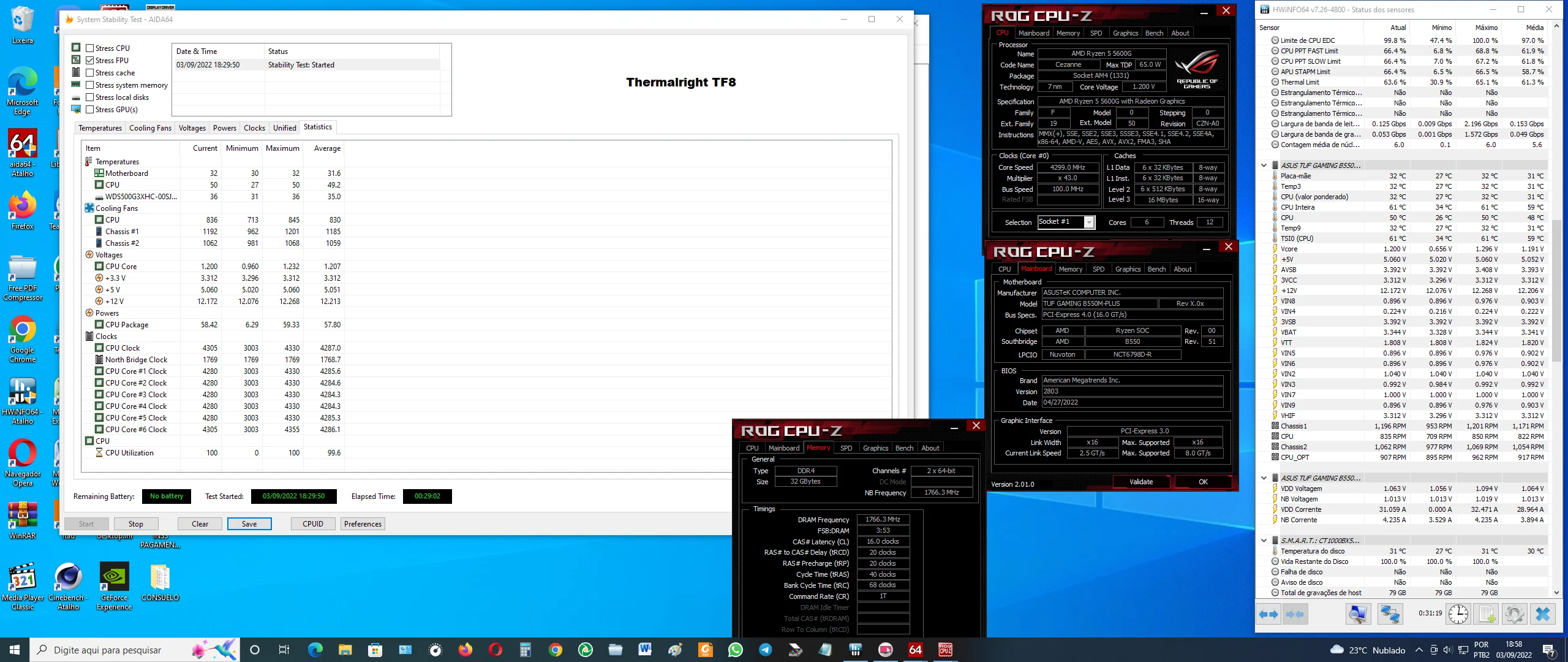
Task: Click the HWiNFO expand columns arrows icon
Action: coord(1268,614)
